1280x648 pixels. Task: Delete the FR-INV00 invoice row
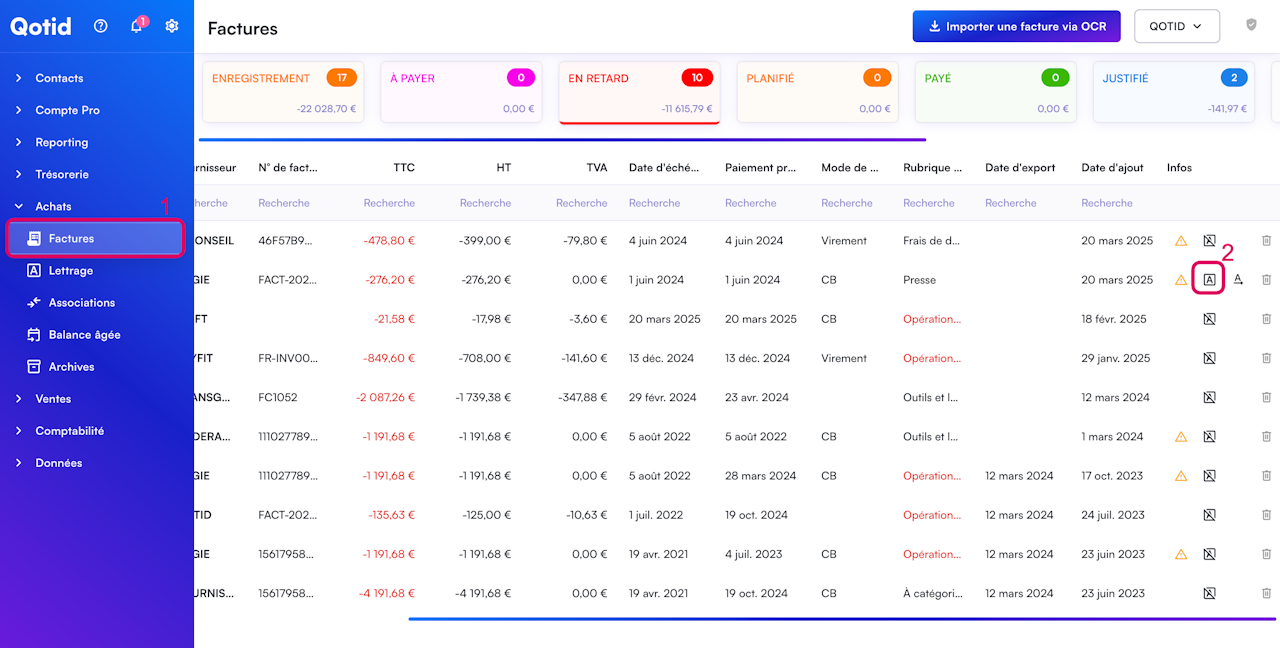[1266, 358]
